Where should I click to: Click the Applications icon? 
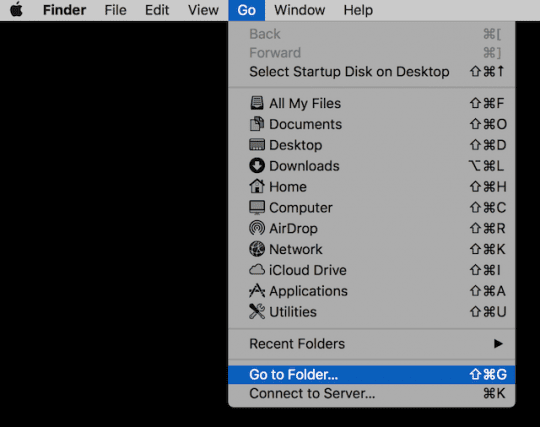257,291
